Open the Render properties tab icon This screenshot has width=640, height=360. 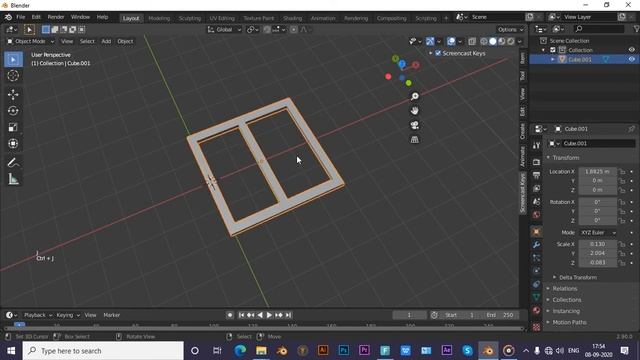[x=536, y=162]
